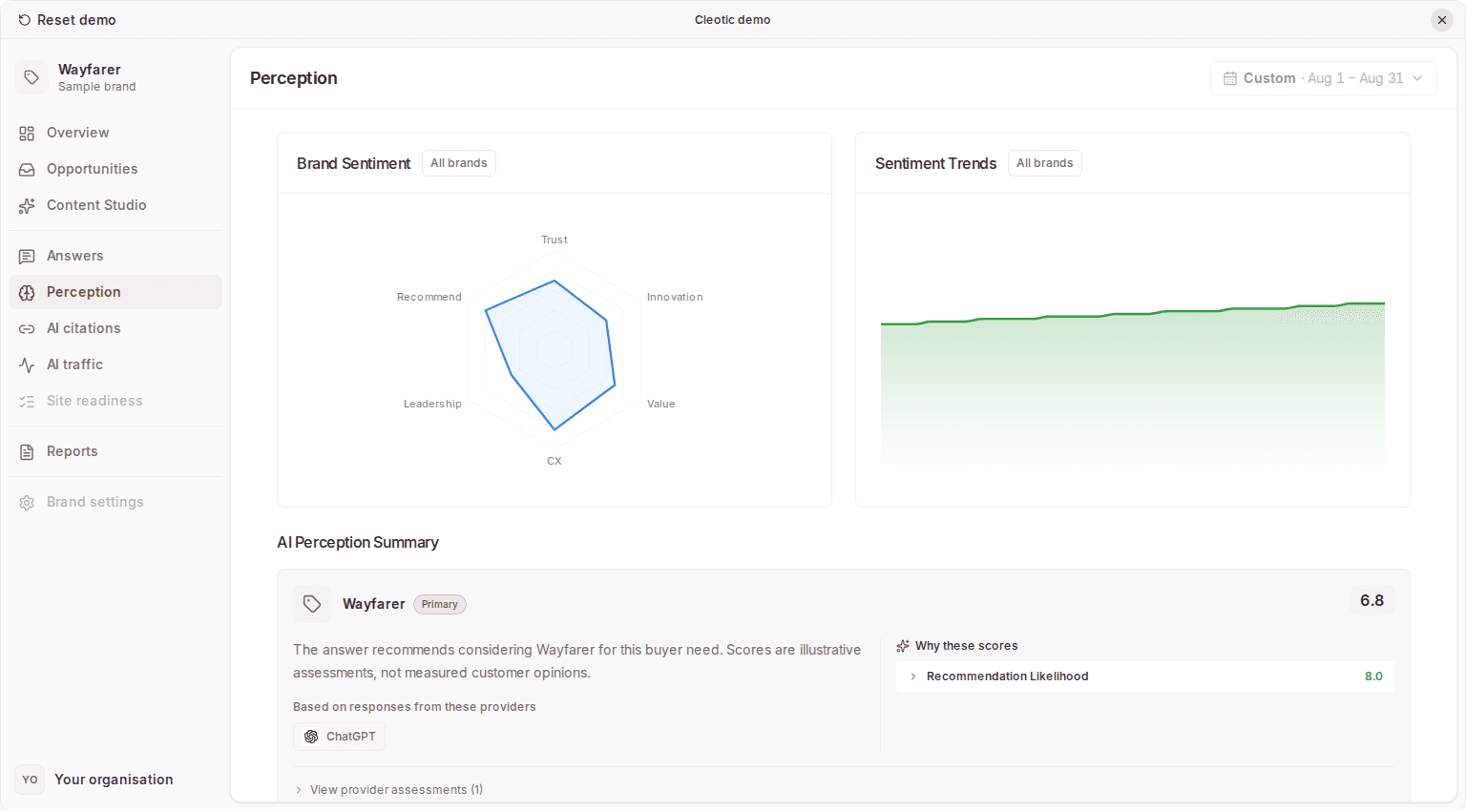Click the Innovation axis label
Viewport: 1466px width, 812px height.
point(675,298)
